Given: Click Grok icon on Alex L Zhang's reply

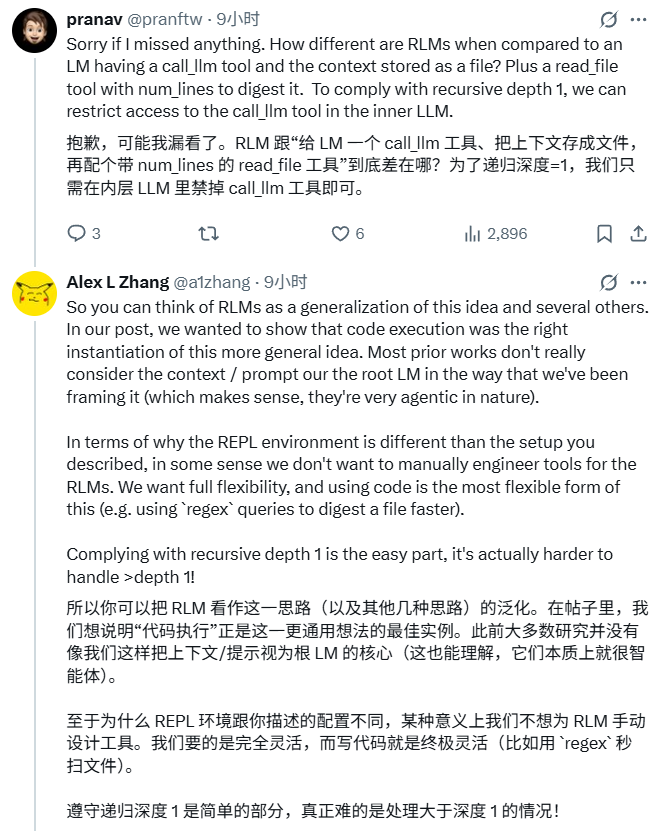Looking at the screenshot, I should (x=608, y=283).
